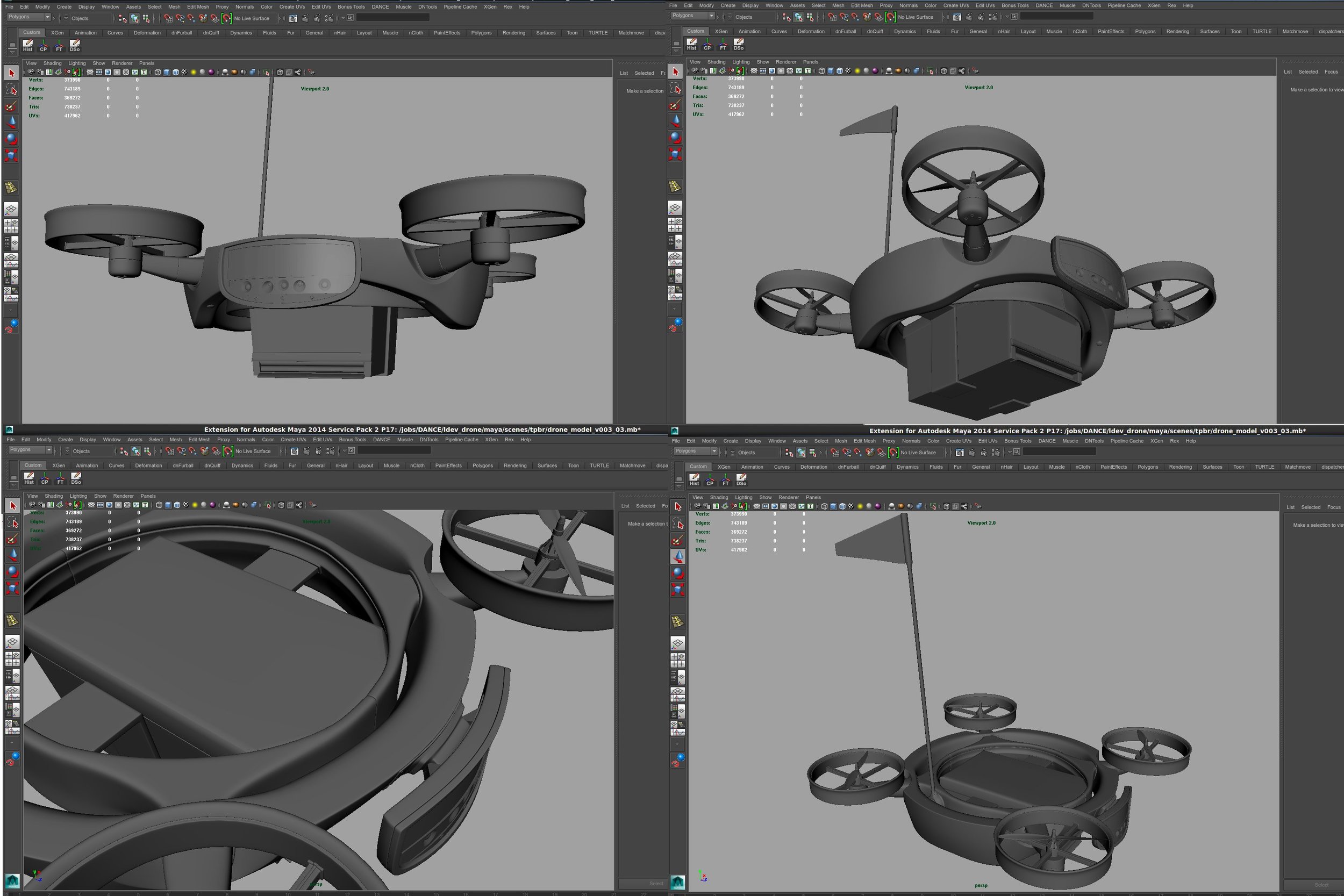Image resolution: width=1344 pixels, height=896 pixels.
Task: Open the Edit Mesh menu in the top-left Maya window
Action: pos(198,7)
